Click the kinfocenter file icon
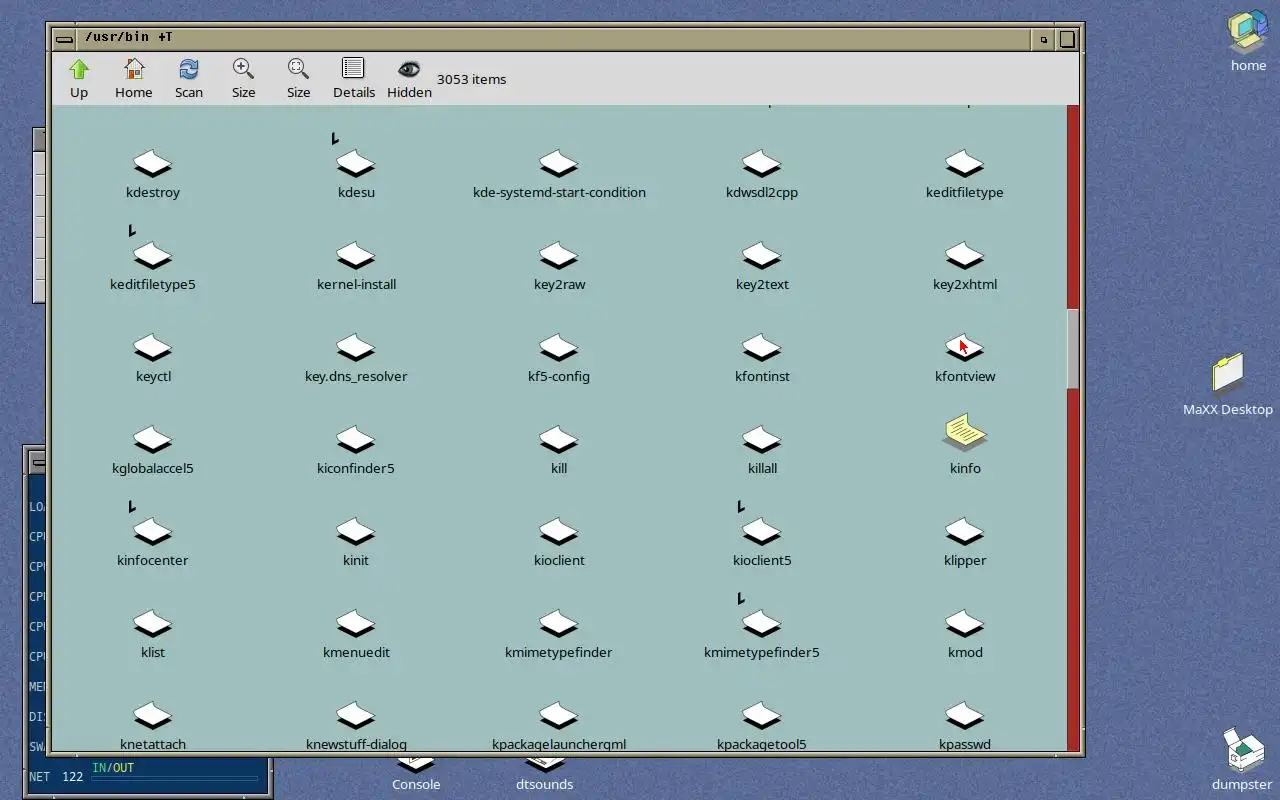This screenshot has width=1280, height=800. pyautogui.click(x=153, y=532)
